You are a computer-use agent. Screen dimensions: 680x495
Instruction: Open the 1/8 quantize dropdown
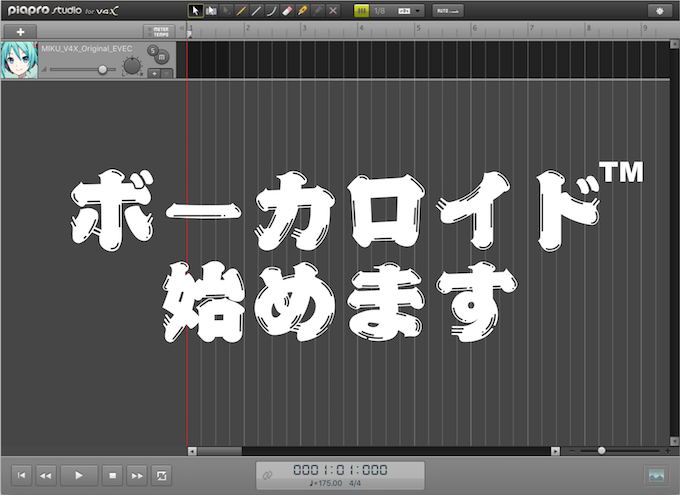pyautogui.click(x=397, y=11)
